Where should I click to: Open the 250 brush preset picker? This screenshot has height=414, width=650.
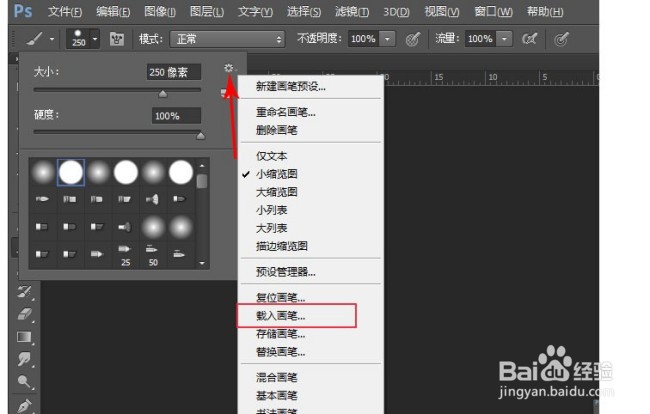[x=82, y=39]
